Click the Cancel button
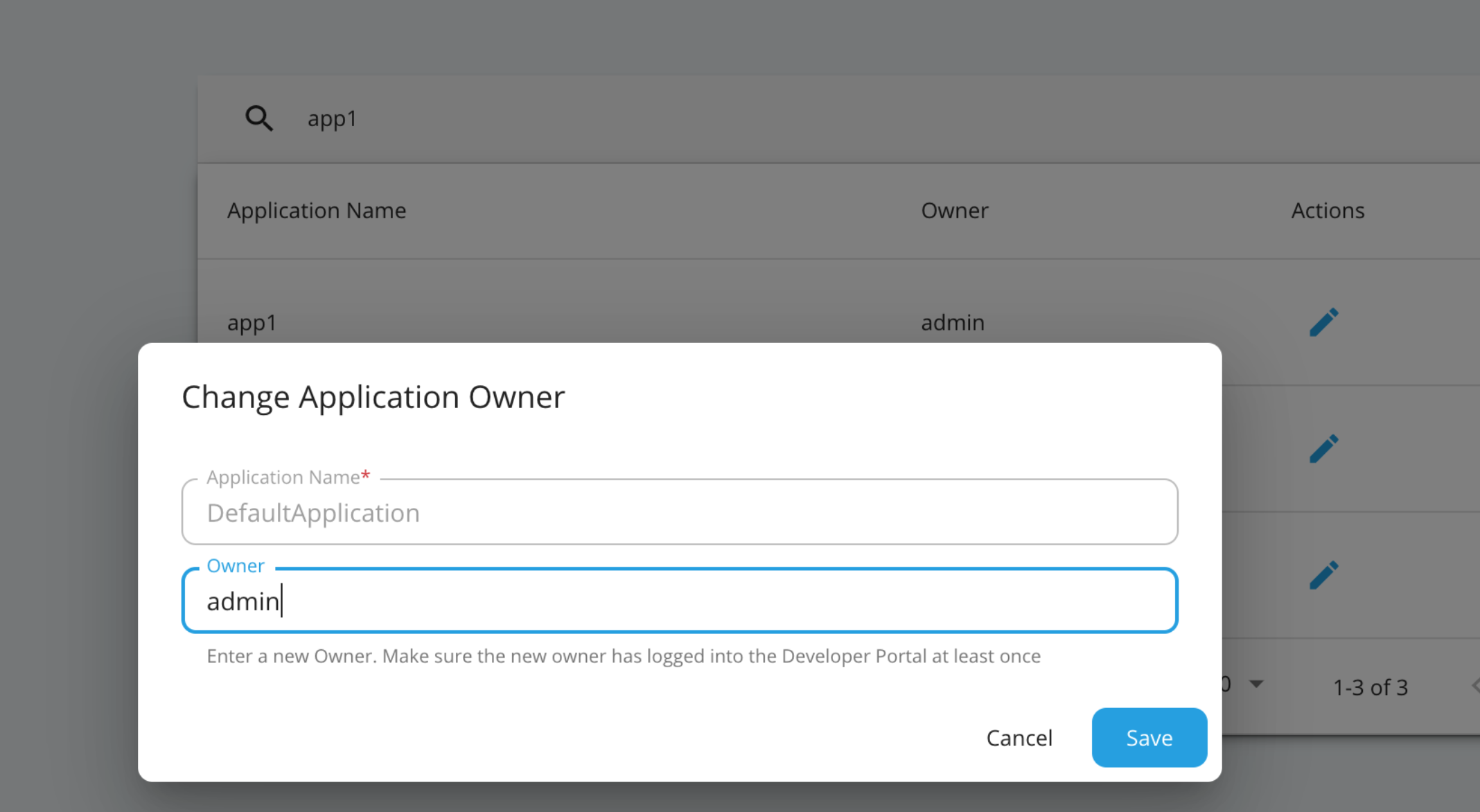The image size is (1480, 812). point(1019,737)
